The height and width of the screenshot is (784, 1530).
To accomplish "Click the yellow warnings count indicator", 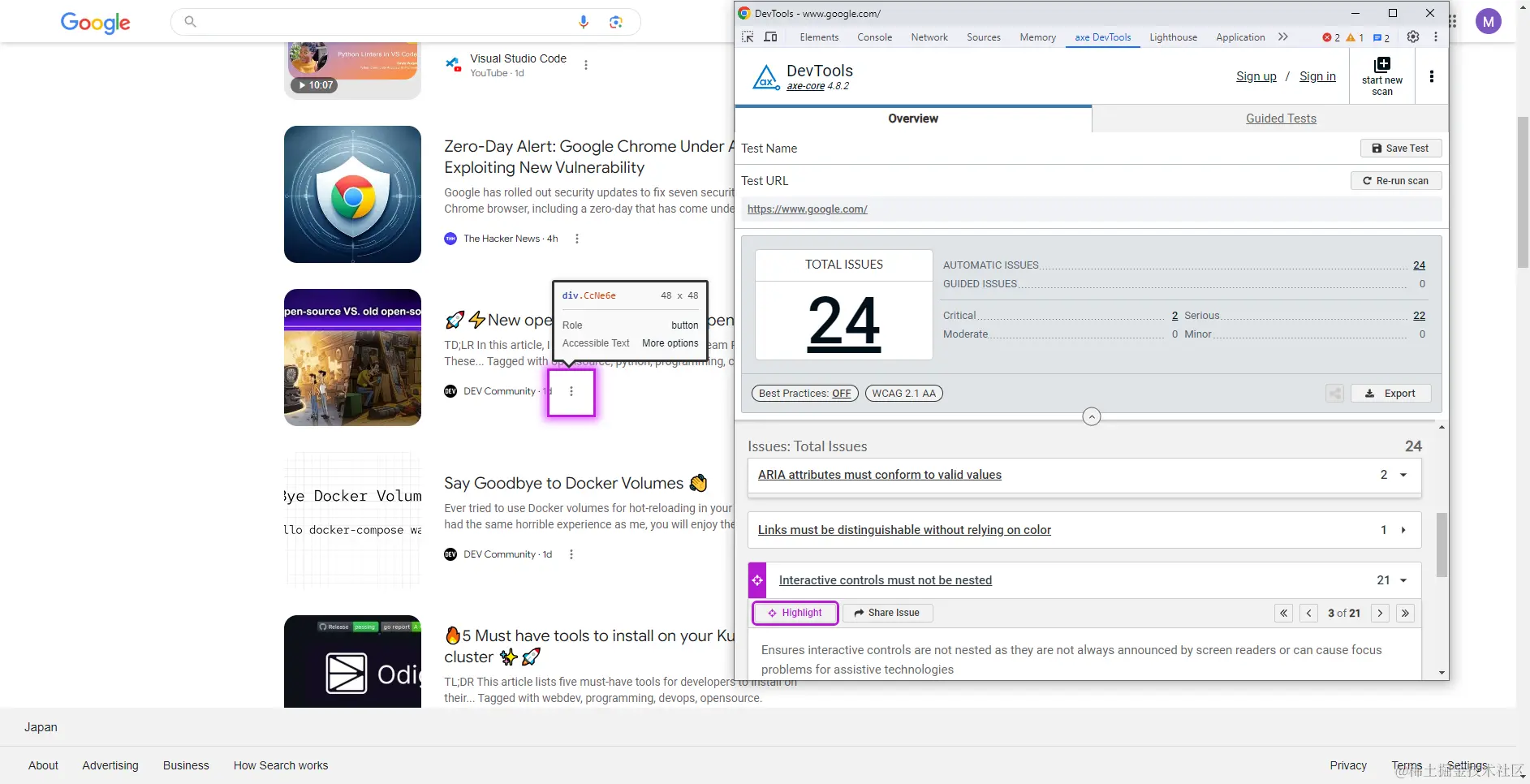I will click(x=1355, y=37).
